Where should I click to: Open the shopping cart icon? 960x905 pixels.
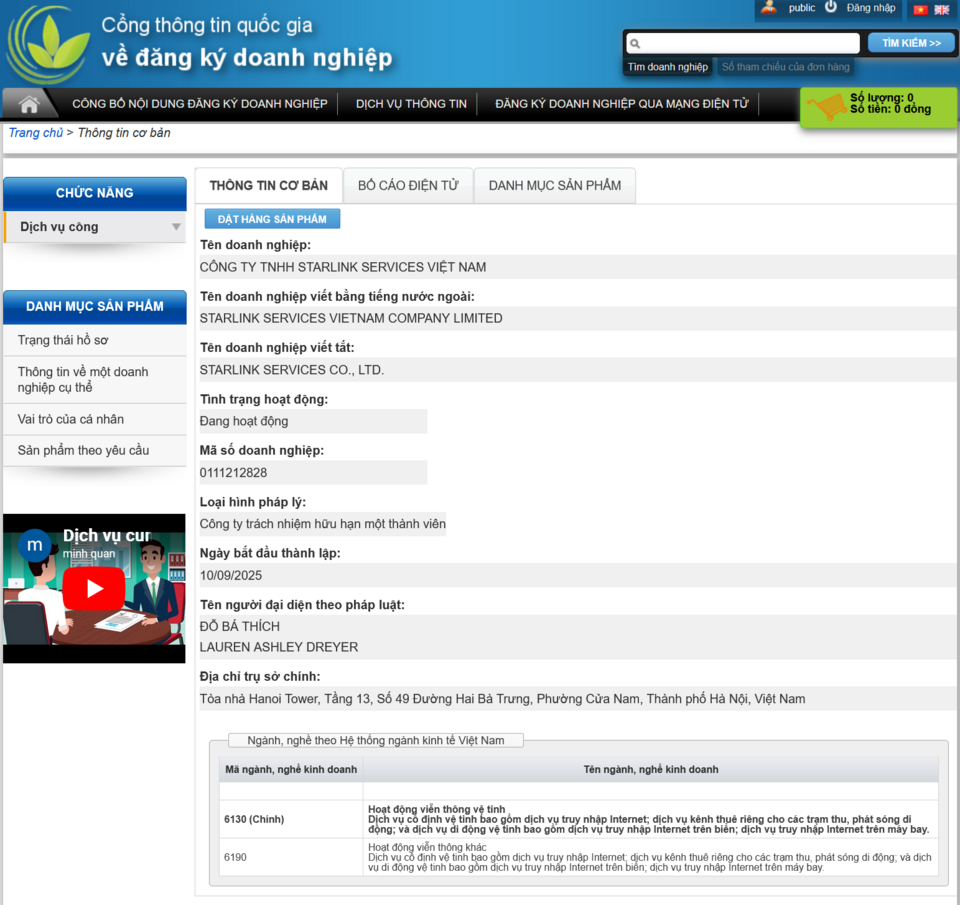click(x=827, y=107)
